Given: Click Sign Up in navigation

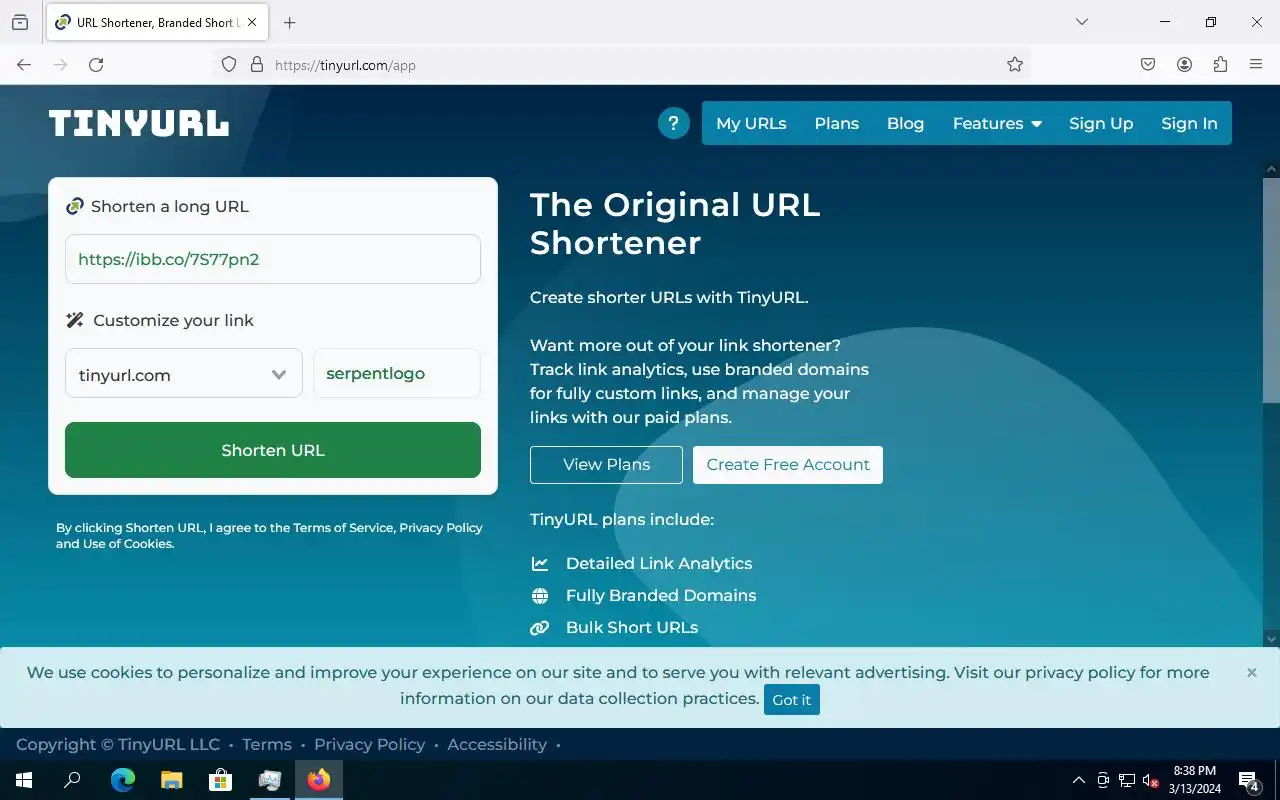Looking at the screenshot, I should (1101, 123).
